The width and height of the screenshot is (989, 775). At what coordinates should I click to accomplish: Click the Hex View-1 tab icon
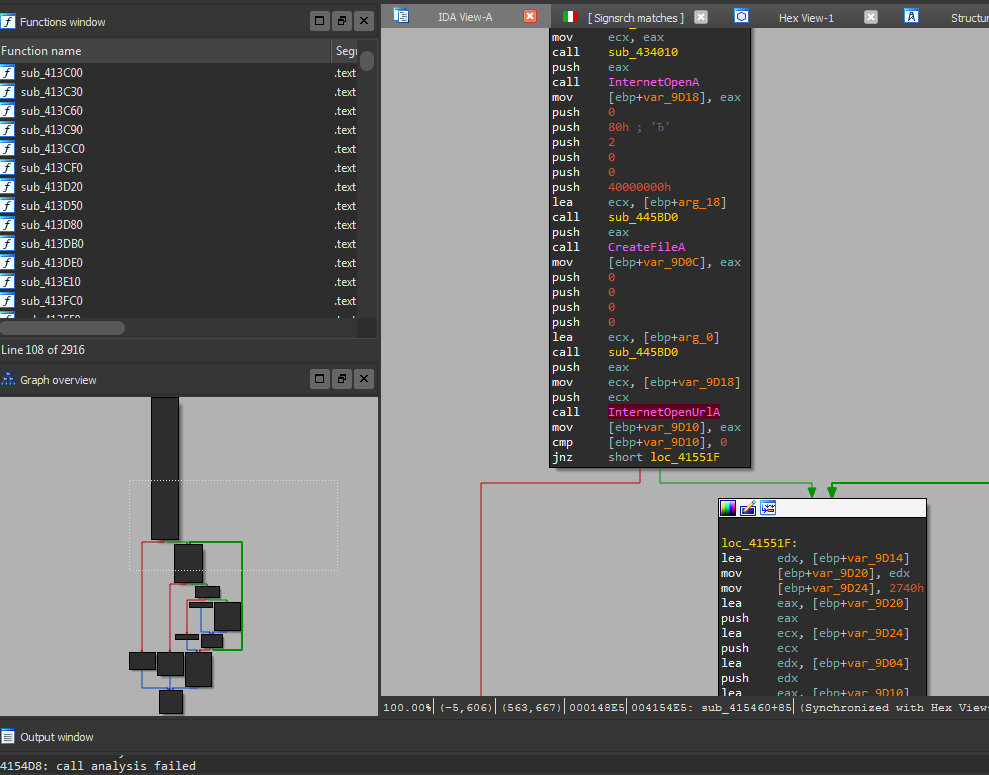pyautogui.click(x=741, y=16)
